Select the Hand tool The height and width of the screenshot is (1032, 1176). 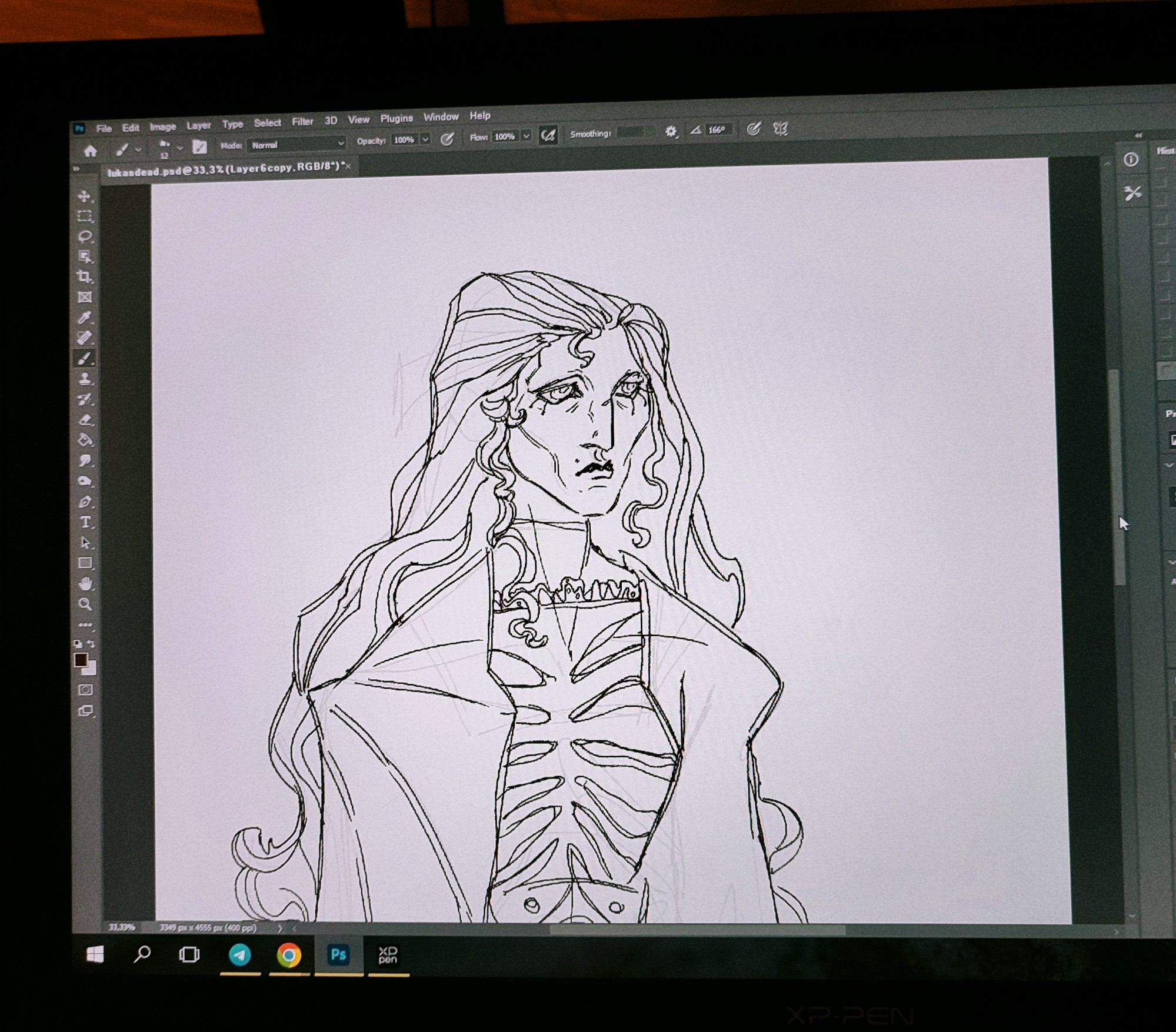(x=85, y=584)
